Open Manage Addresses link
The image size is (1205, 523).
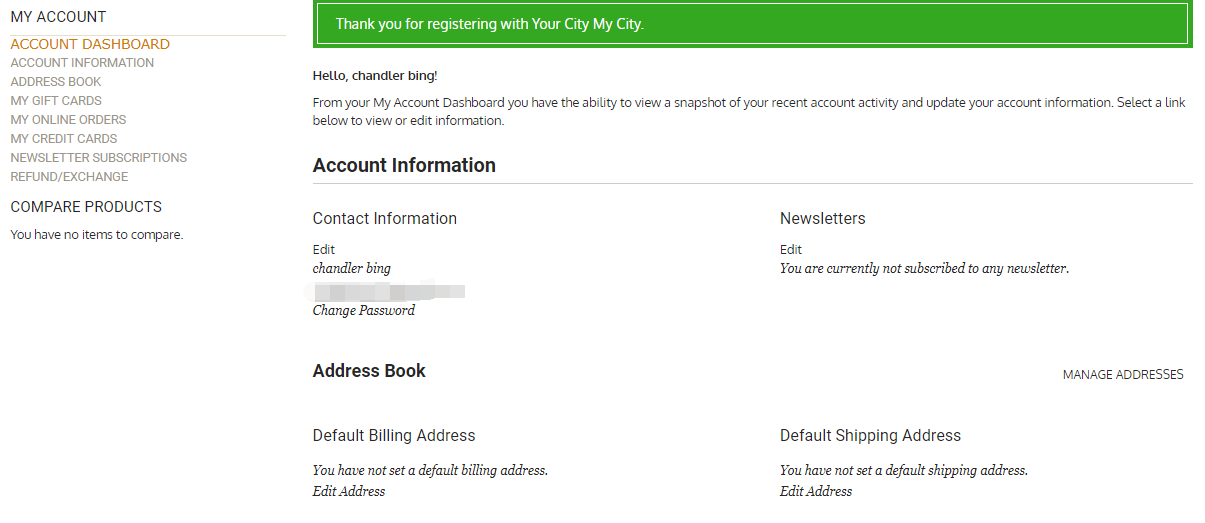tap(1123, 375)
